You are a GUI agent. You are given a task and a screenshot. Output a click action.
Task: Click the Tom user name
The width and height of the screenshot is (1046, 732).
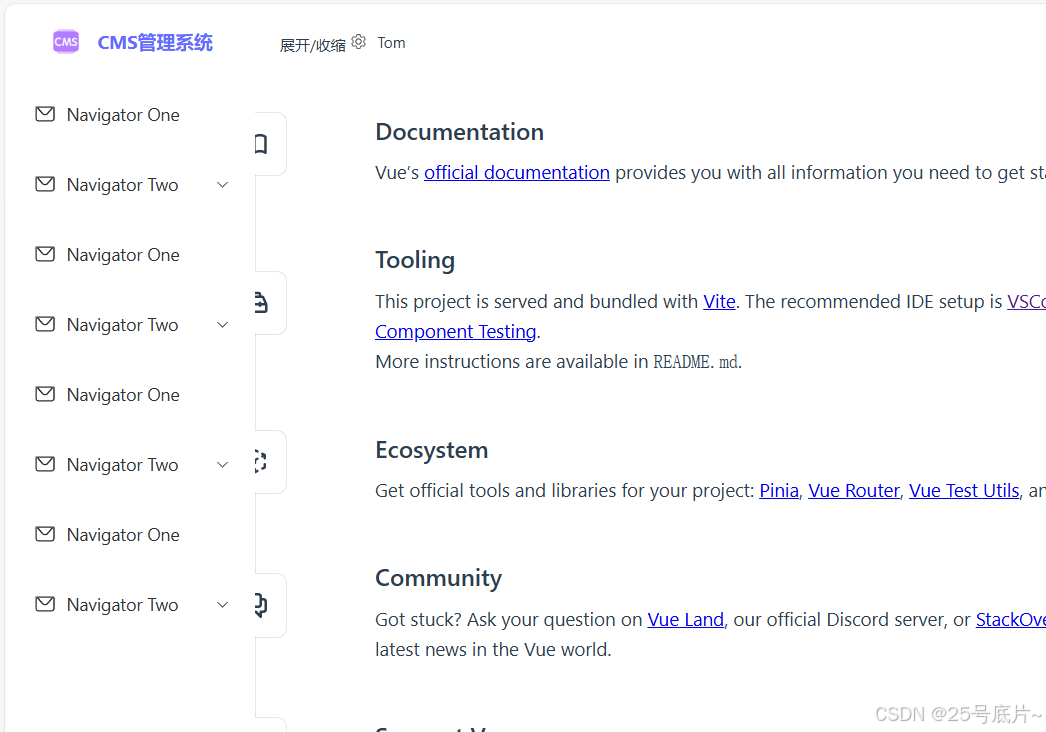point(391,43)
